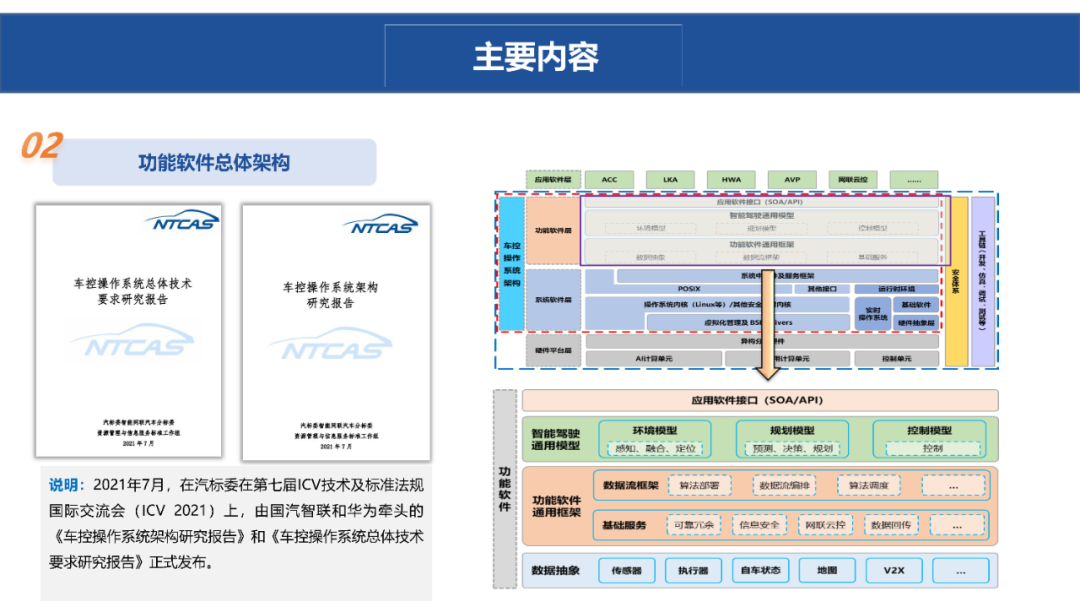Click the 应用软件接口 (SOA/API) bar in lower diagram
This screenshot has height=607, width=1080.
[759, 400]
